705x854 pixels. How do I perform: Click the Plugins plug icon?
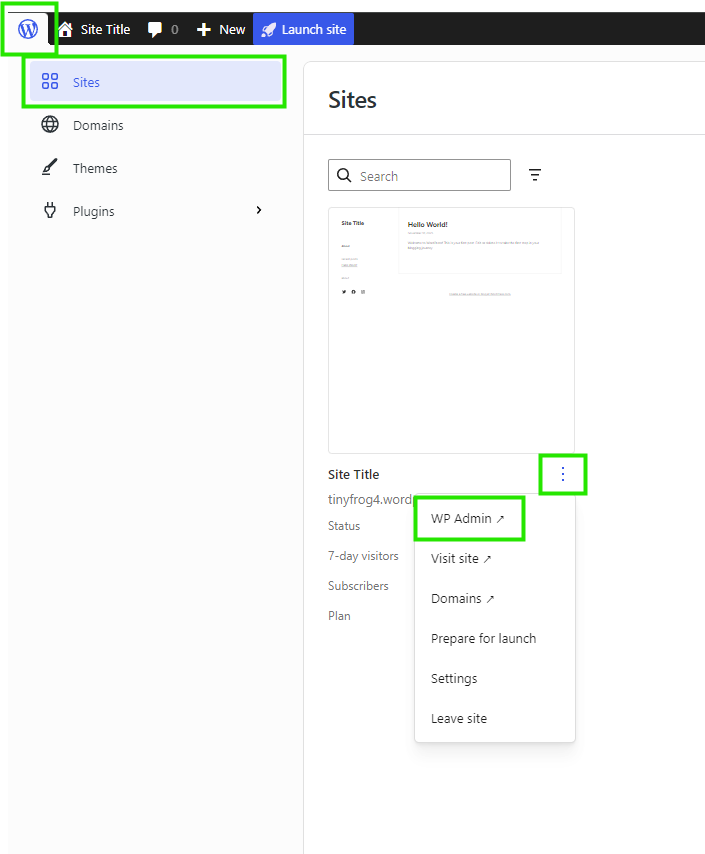coord(50,211)
